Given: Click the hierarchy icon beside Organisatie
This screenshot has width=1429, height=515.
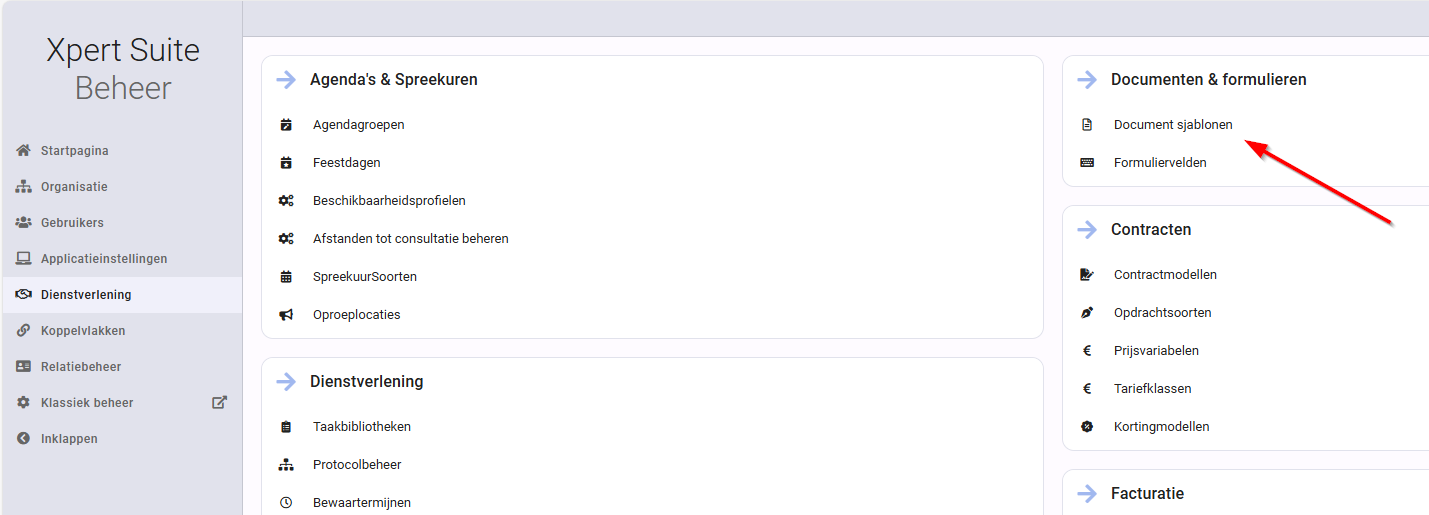Looking at the screenshot, I should [23, 187].
